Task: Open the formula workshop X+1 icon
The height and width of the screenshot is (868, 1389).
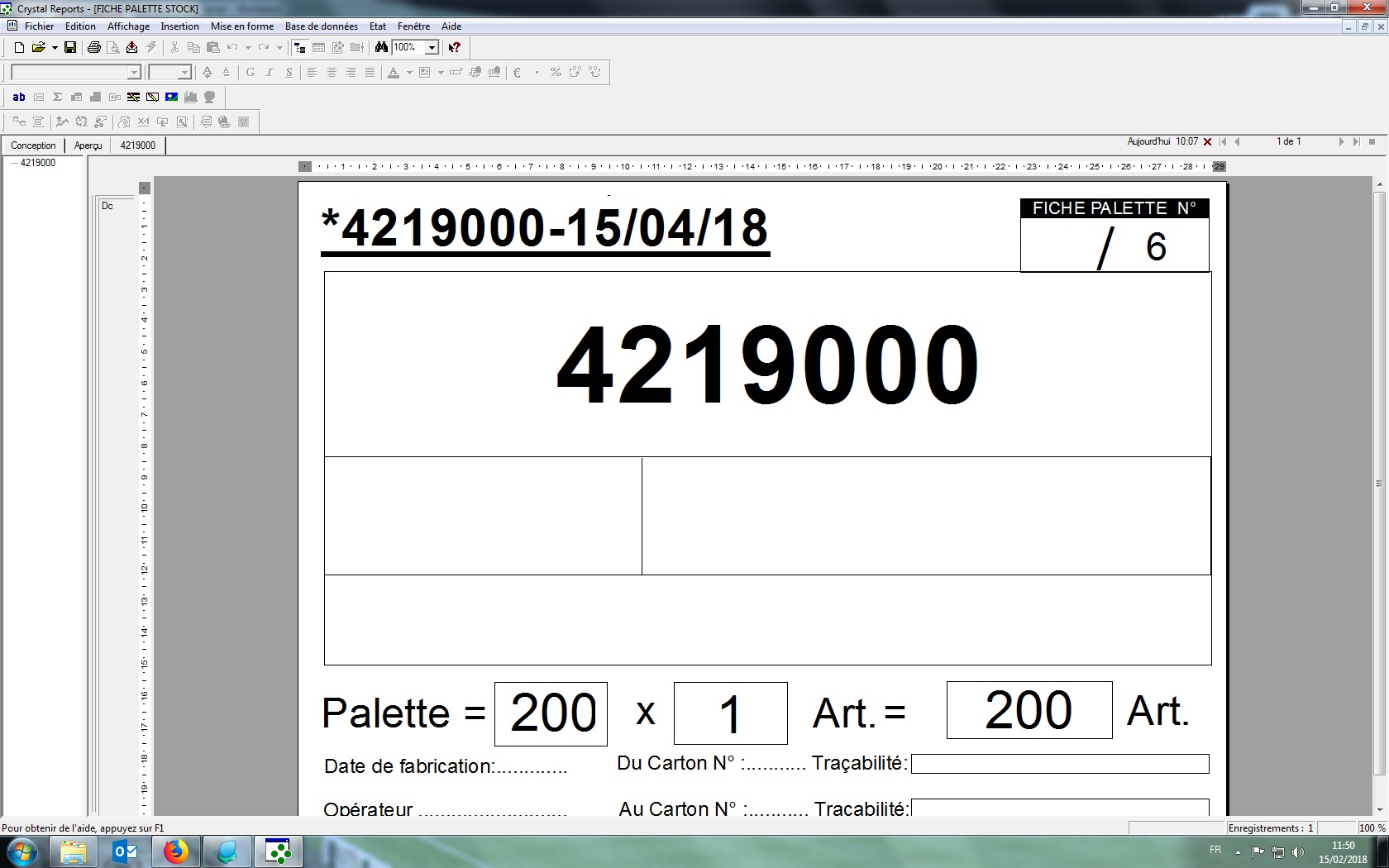Action: [x=143, y=122]
